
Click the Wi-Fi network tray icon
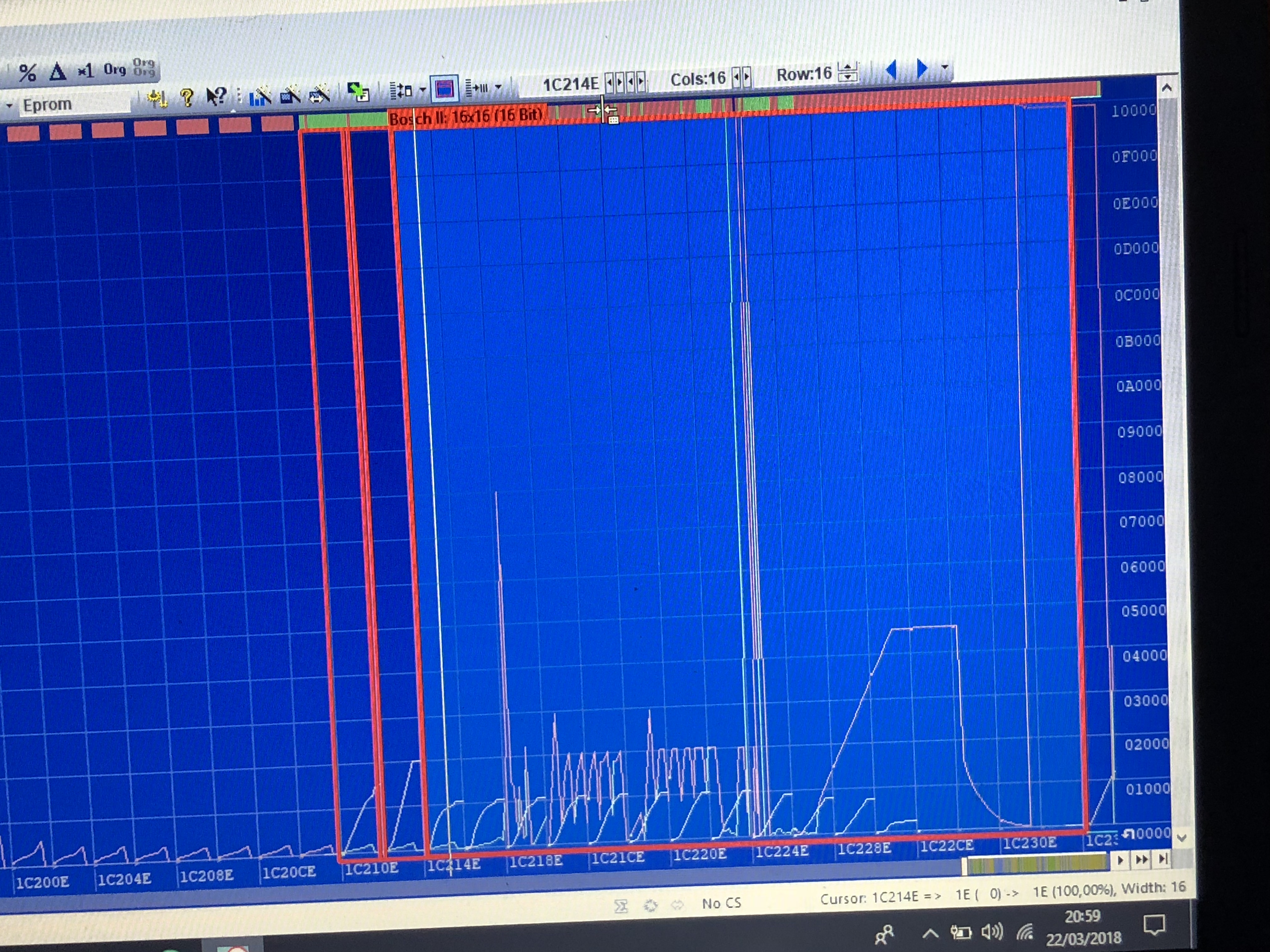pyautogui.click(x=1025, y=932)
